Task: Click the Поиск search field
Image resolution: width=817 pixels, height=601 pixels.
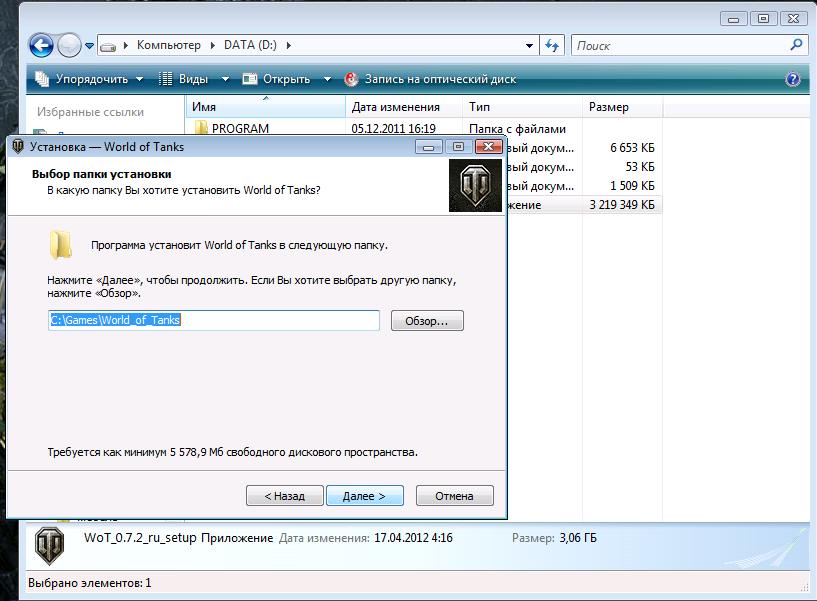Action: click(x=680, y=46)
